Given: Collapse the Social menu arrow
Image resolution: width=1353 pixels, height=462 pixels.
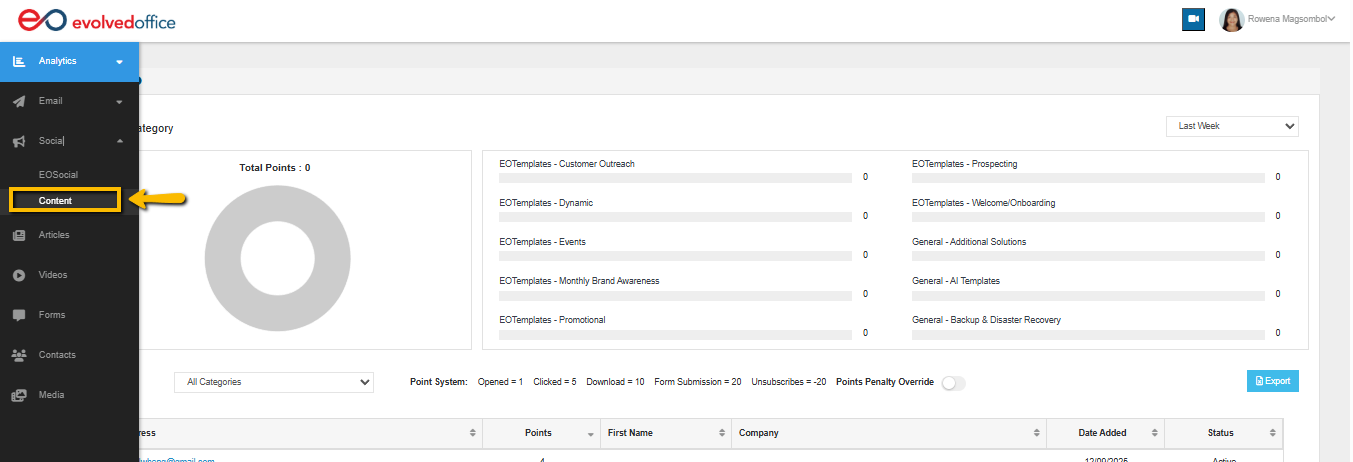Looking at the screenshot, I should click(119, 141).
